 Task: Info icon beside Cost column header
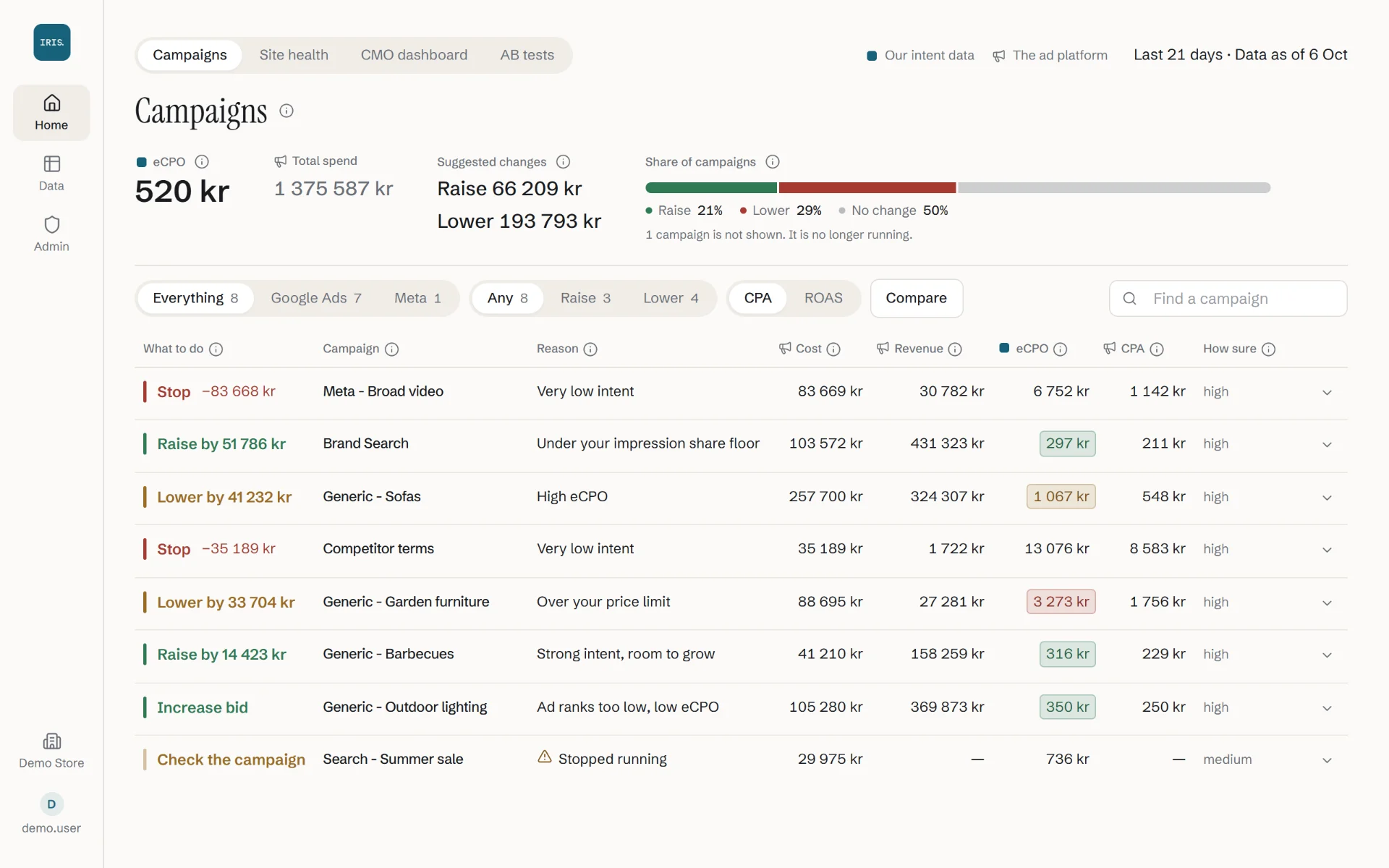[x=833, y=349]
